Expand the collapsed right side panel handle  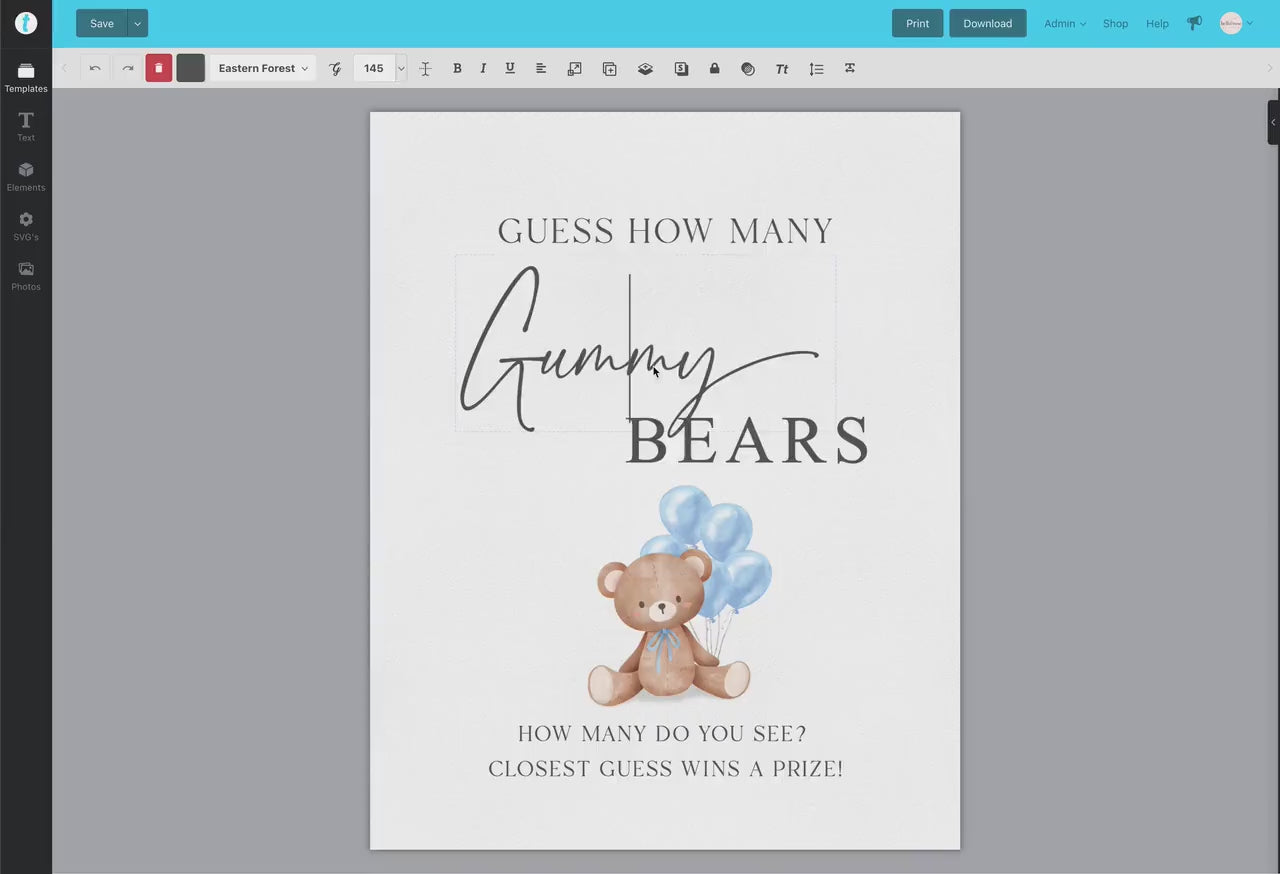click(x=1273, y=122)
